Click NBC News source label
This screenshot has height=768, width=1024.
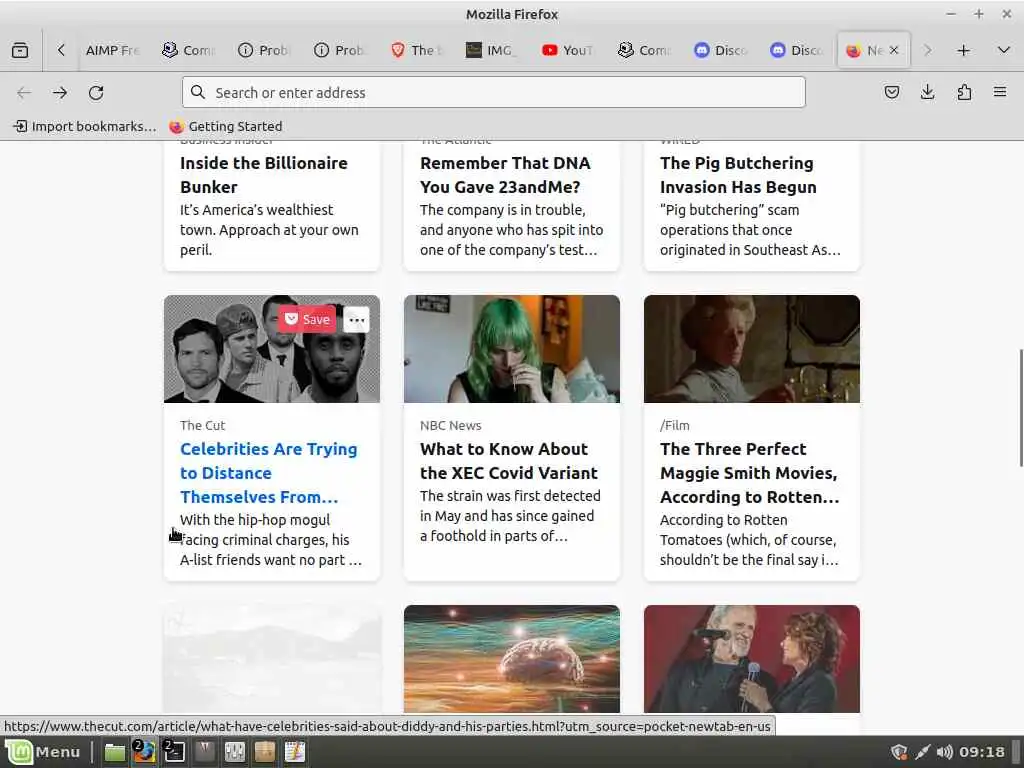coord(451,425)
